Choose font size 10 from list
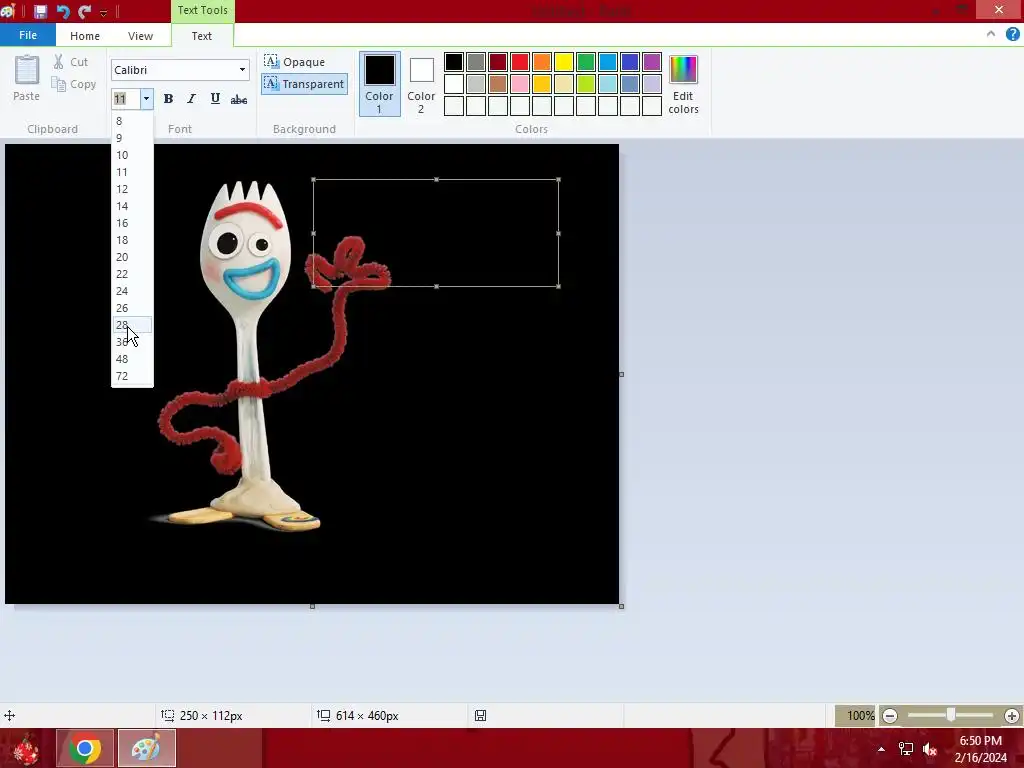The width and height of the screenshot is (1024, 768). click(133, 155)
